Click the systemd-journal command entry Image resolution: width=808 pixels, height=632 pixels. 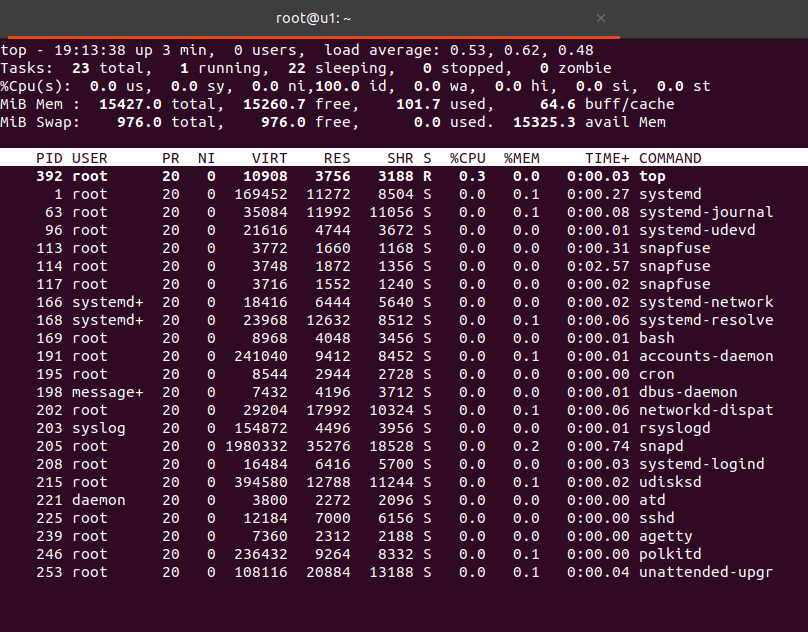[x=706, y=212]
